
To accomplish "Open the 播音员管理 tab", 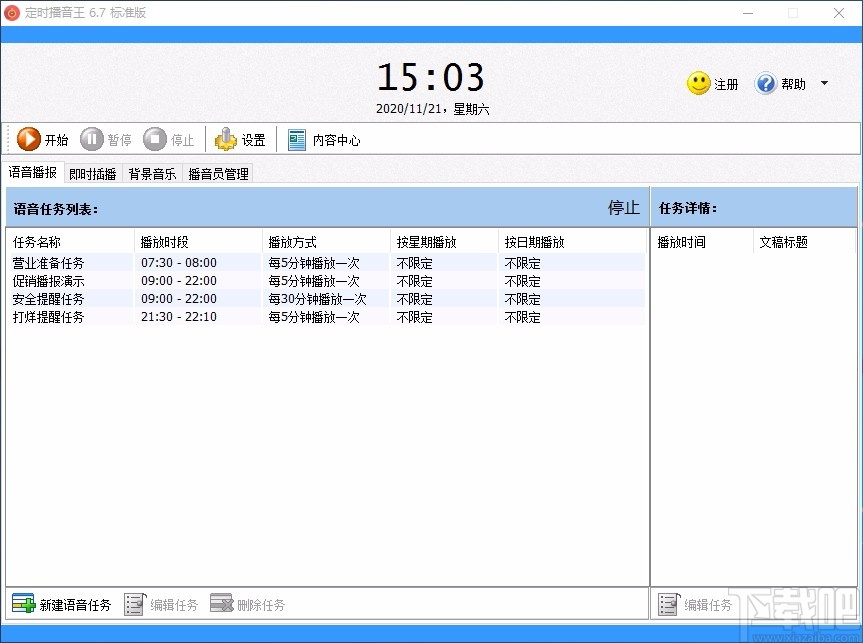I will [x=219, y=173].
